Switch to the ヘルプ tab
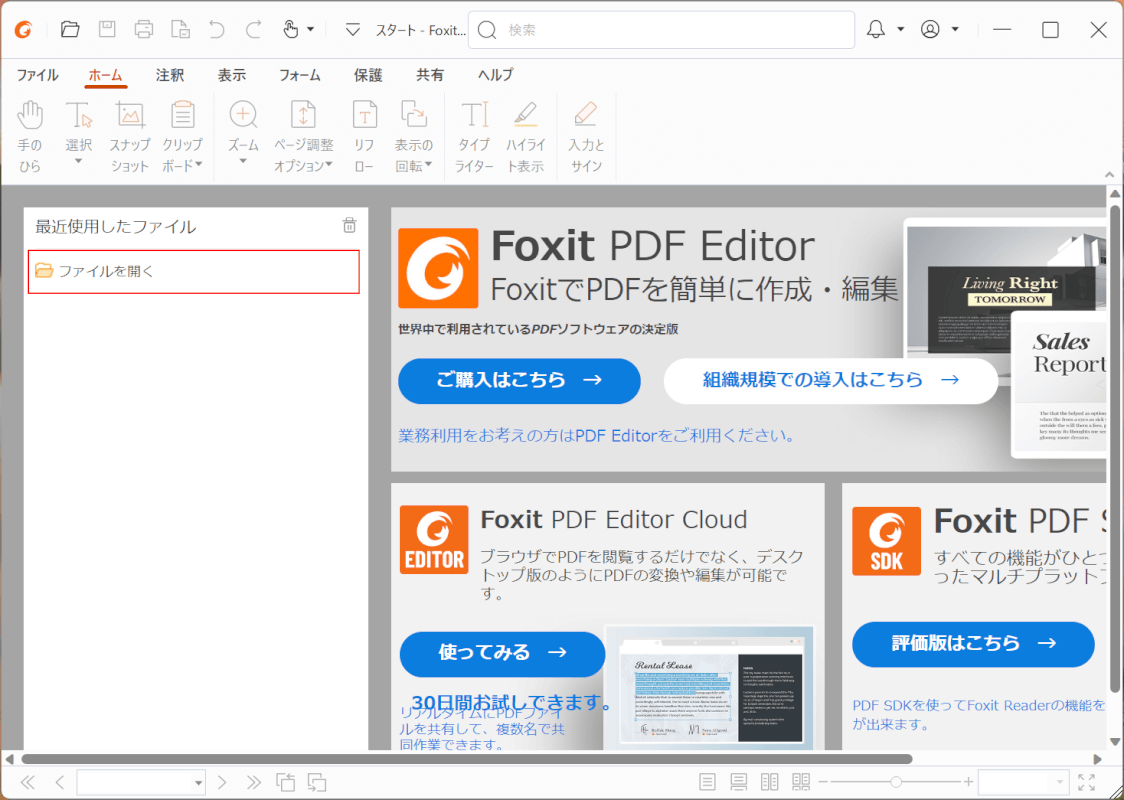 496,75
